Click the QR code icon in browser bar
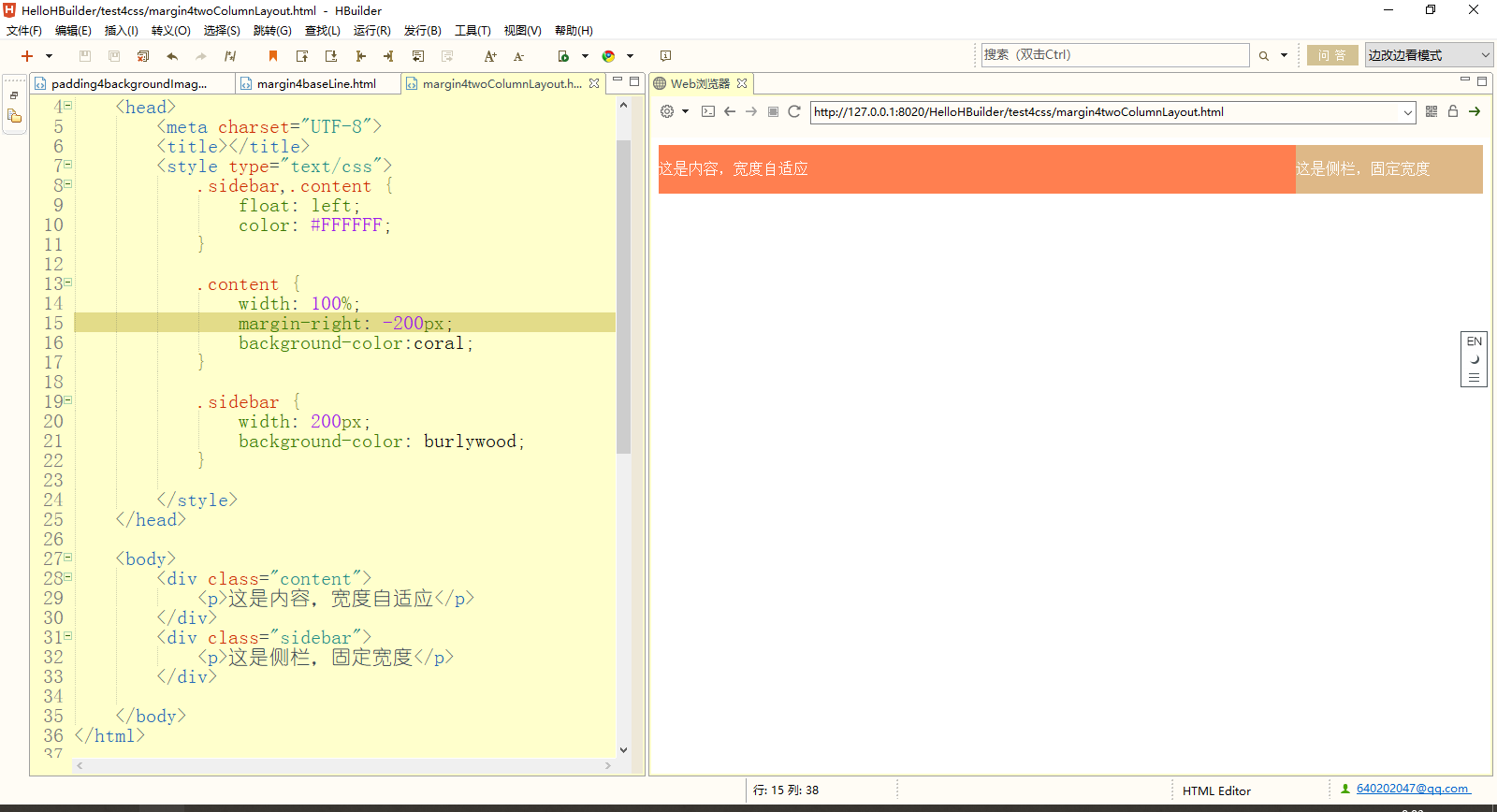Screen dimensions: 1497x812 point(1432,111)
